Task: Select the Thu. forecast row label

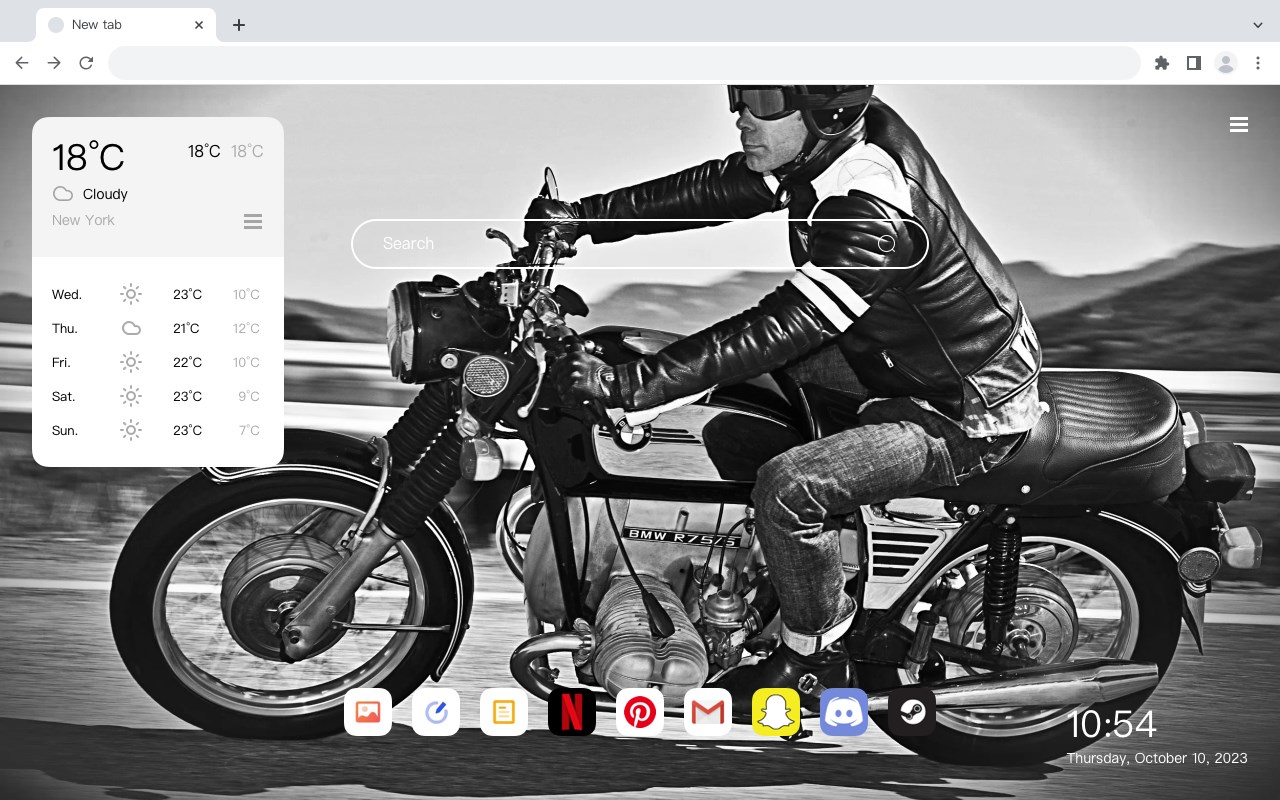Action: click(x=65, y=328)
